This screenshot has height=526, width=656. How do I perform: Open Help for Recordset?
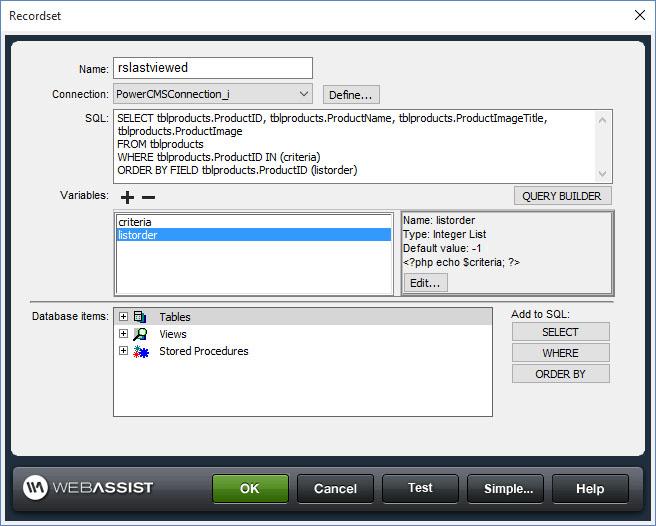[590, 488]
